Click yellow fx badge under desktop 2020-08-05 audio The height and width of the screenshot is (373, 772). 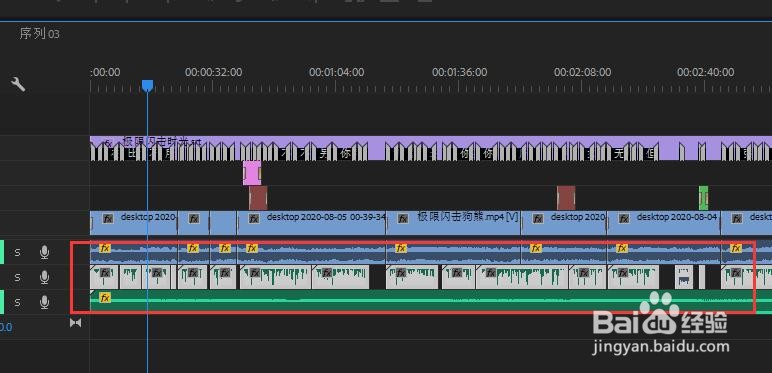point(252,248)
